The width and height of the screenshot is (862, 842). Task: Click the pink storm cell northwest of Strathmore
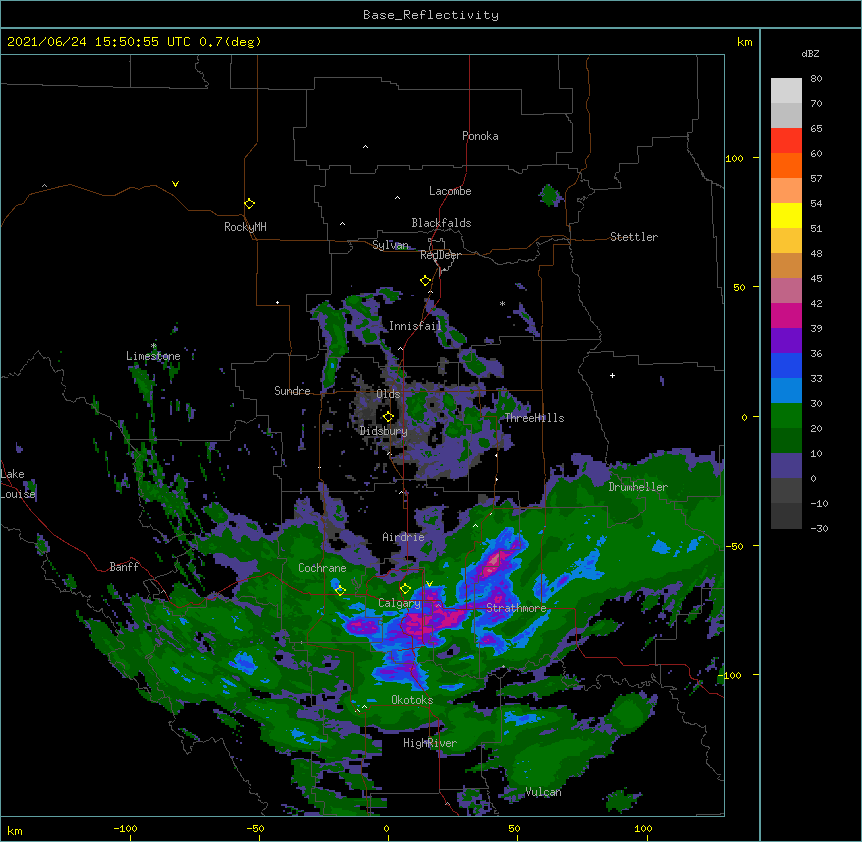tap(496, 561)
